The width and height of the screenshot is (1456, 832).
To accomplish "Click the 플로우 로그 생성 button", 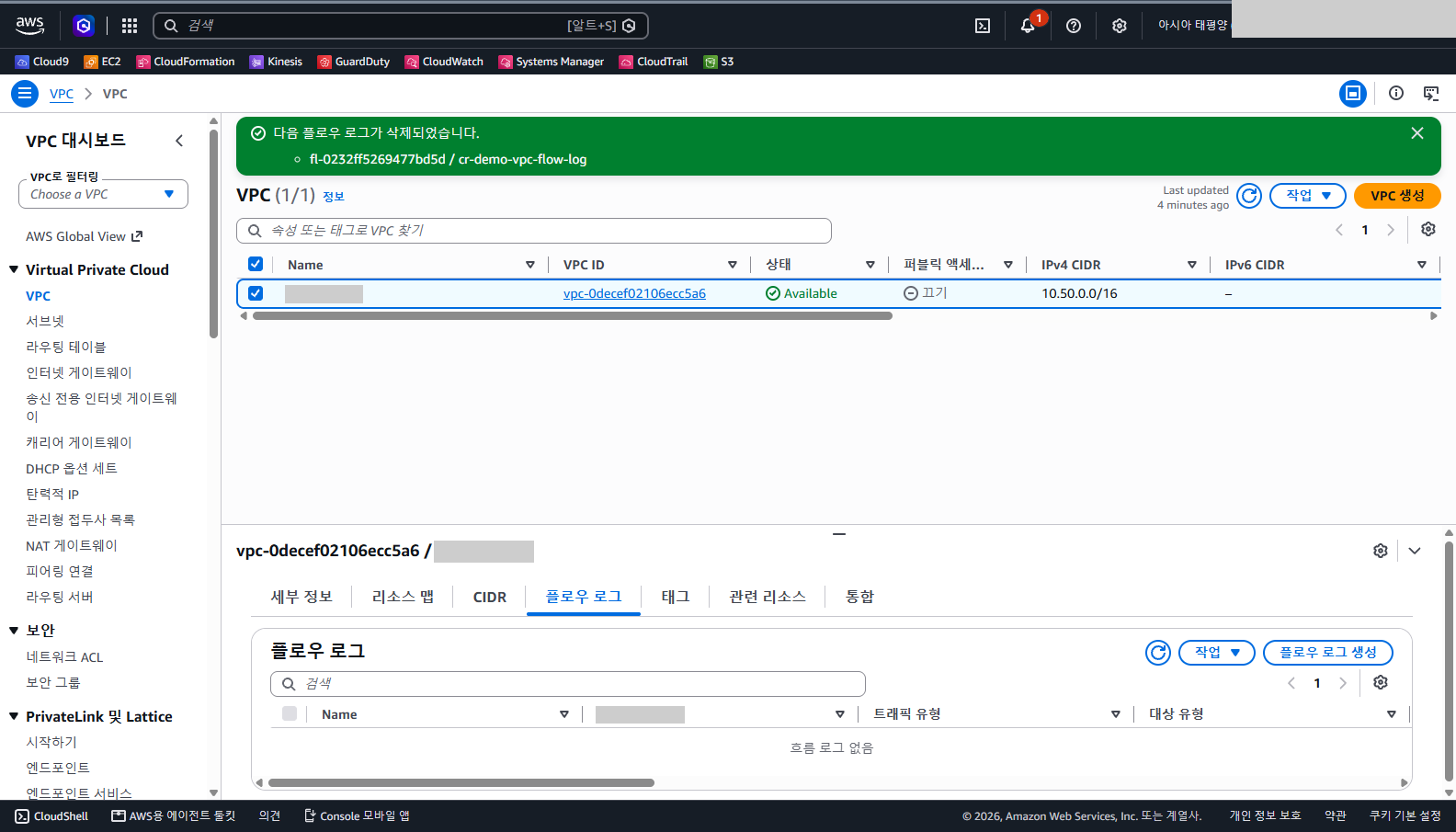I will tap(1328, 653).
